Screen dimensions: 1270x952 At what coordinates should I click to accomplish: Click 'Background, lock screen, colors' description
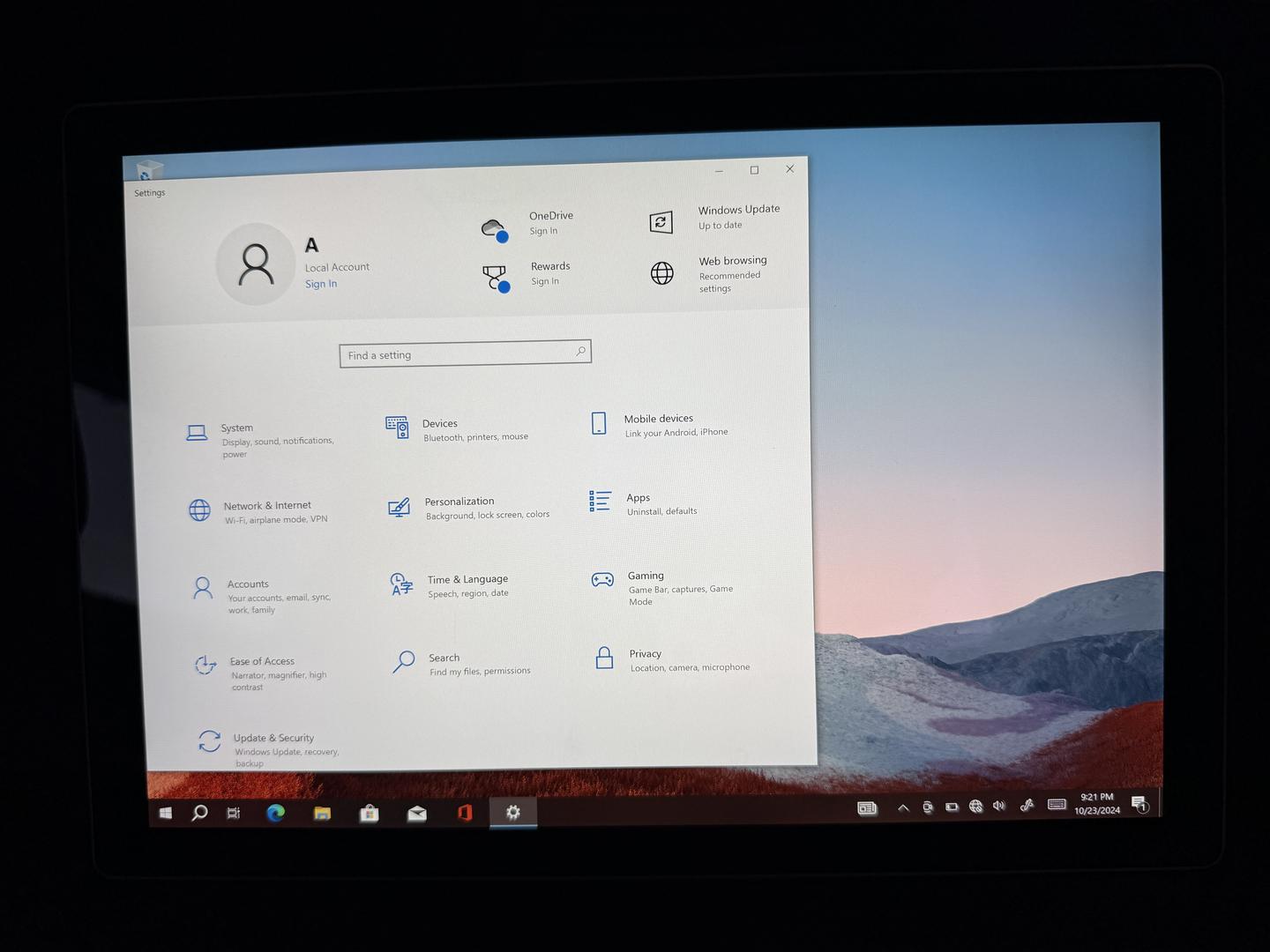tap(488, 515)
